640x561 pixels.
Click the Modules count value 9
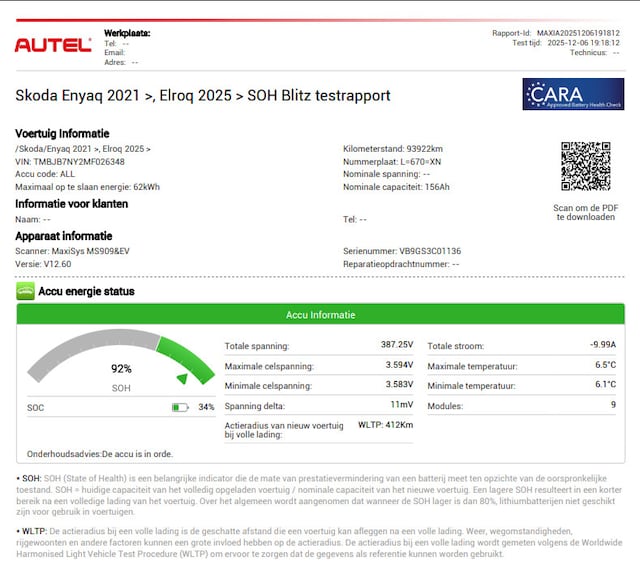[x=612, y=405]
